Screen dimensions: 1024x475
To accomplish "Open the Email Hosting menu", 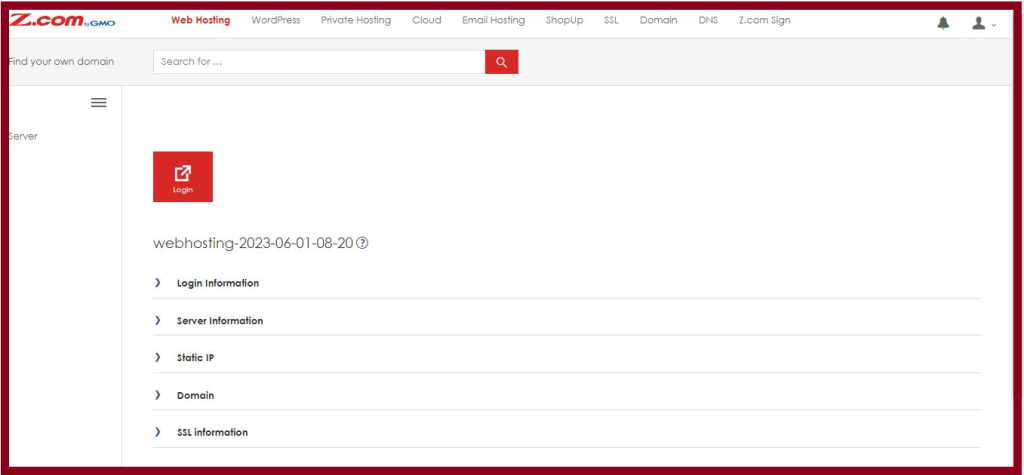I will tap(494, 20).
